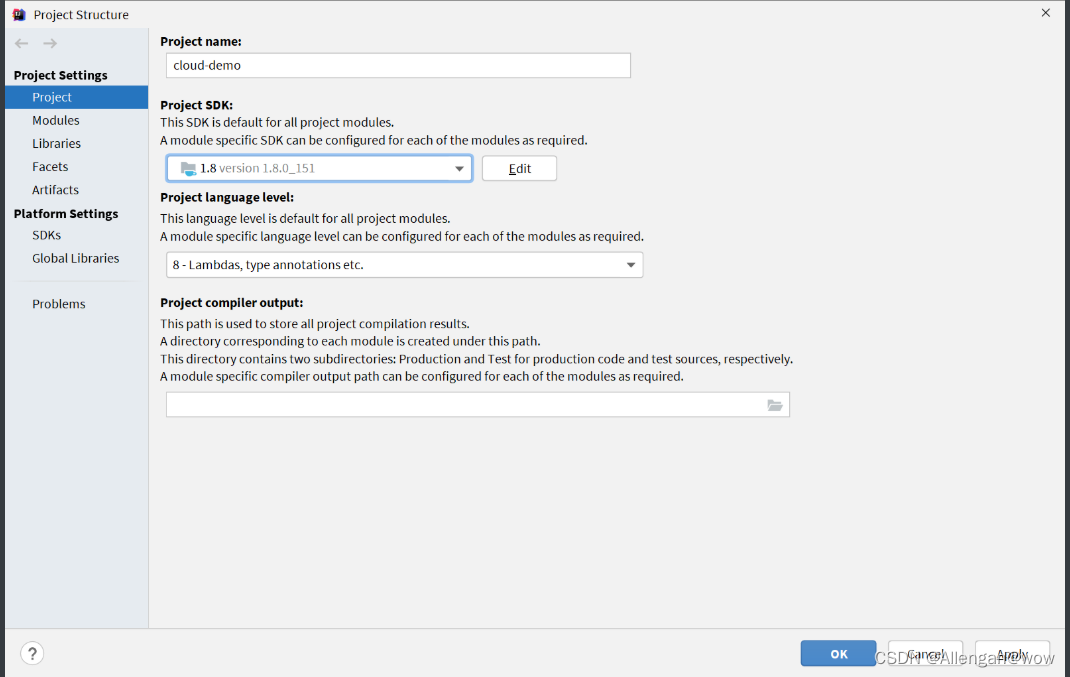This screenshot has width=1070, height=677.
Task: Click the IntelliJ logo in title bar
Action: point(19,14)
